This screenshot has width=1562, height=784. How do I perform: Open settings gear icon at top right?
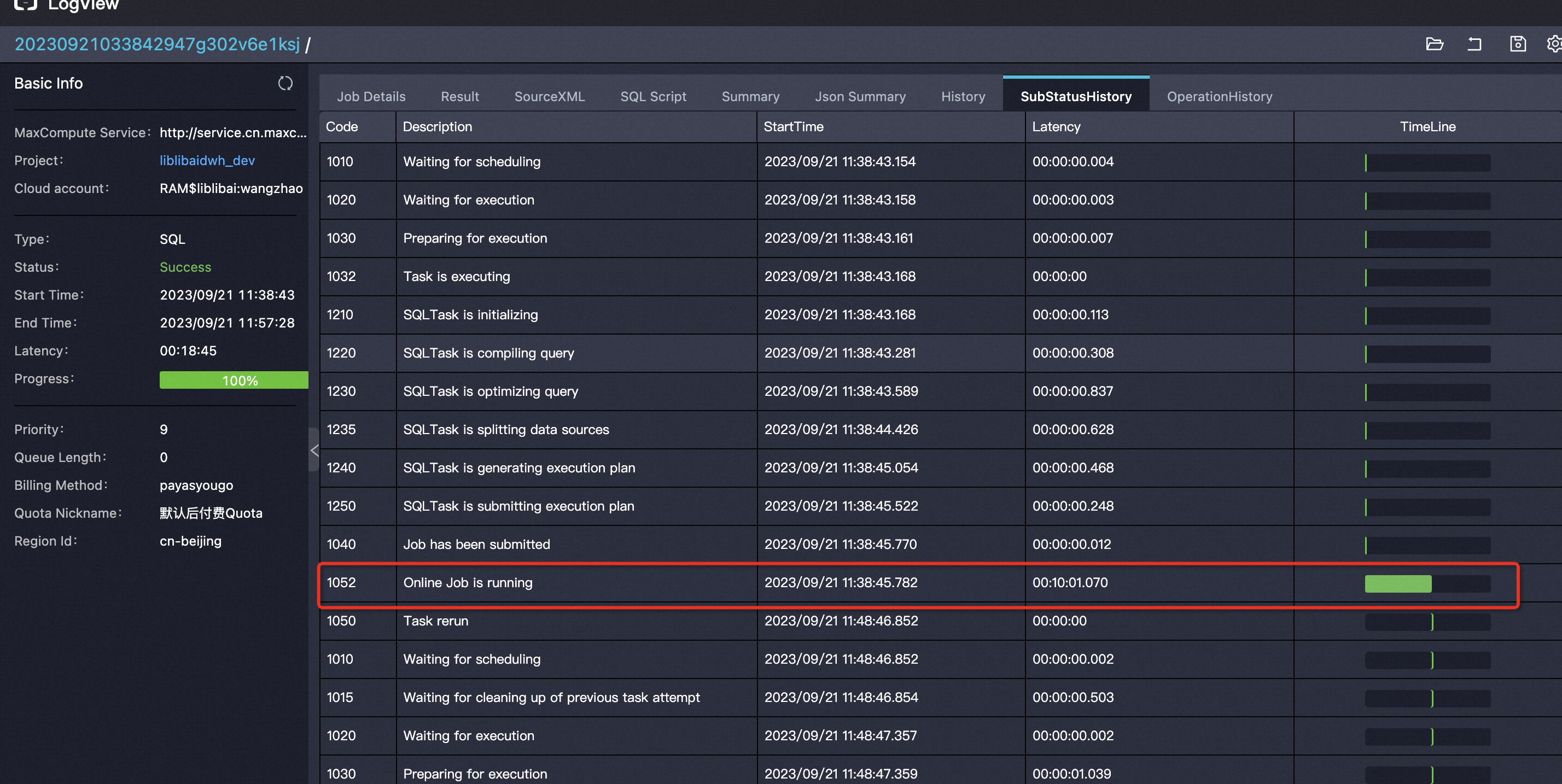[x=1554, y=44]
